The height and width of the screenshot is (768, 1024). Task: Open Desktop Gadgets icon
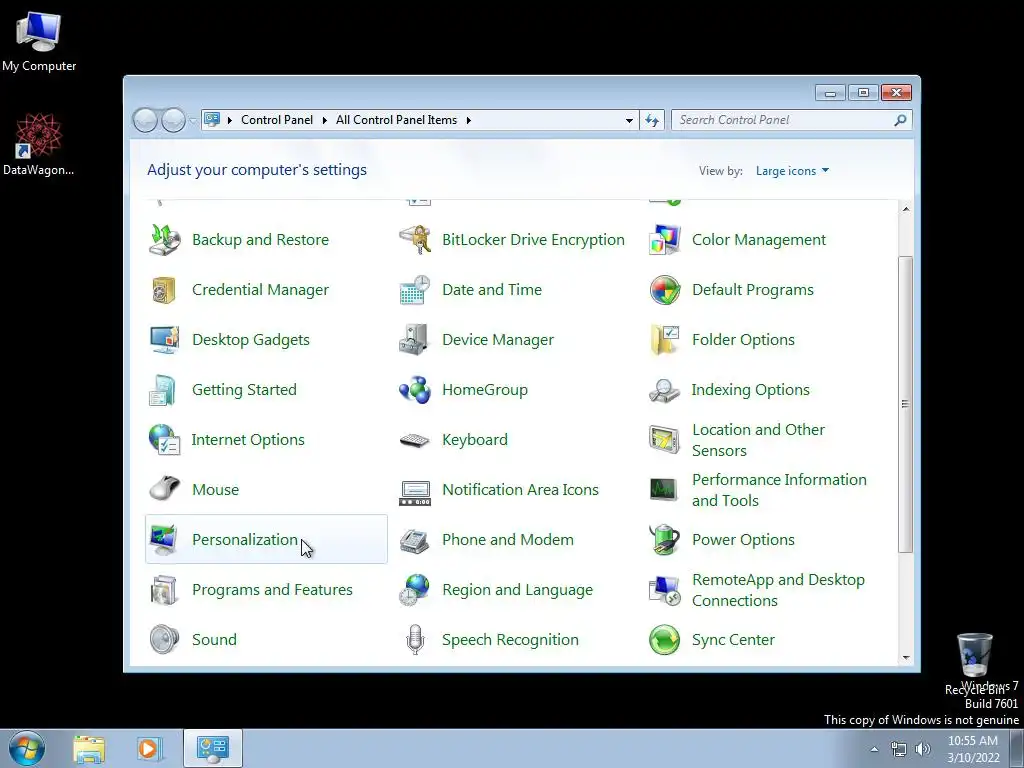click(165, 340)
